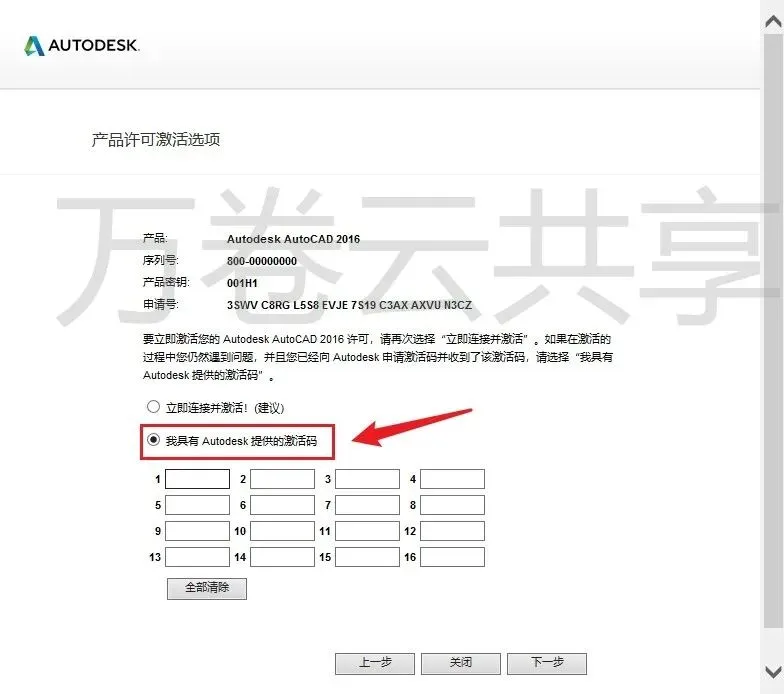This screenshot has height=694, width=784.
Task: Click activation code field 3
Action: coord(368,479)
